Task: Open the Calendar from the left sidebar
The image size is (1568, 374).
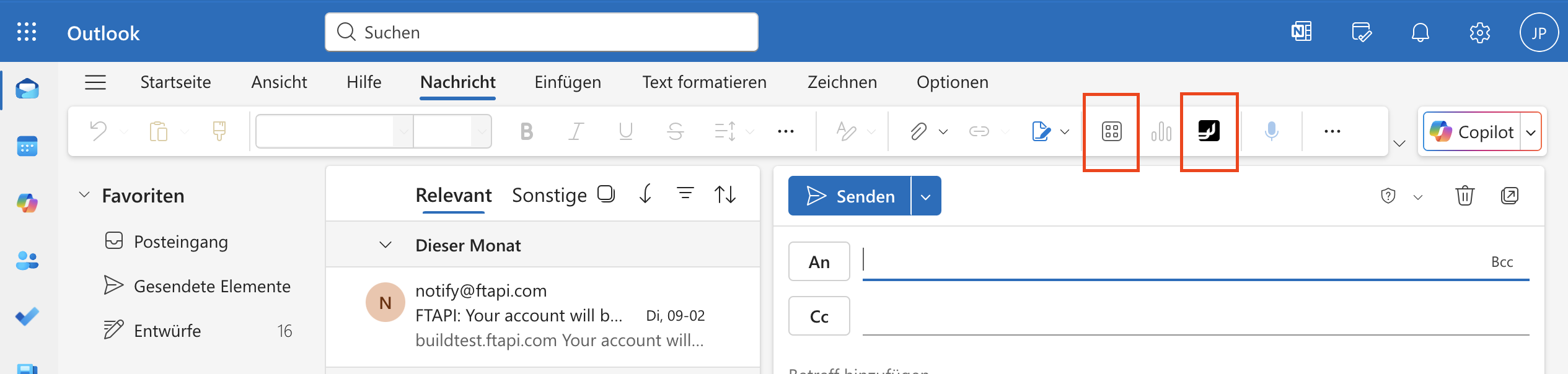Action: point(27,147)
